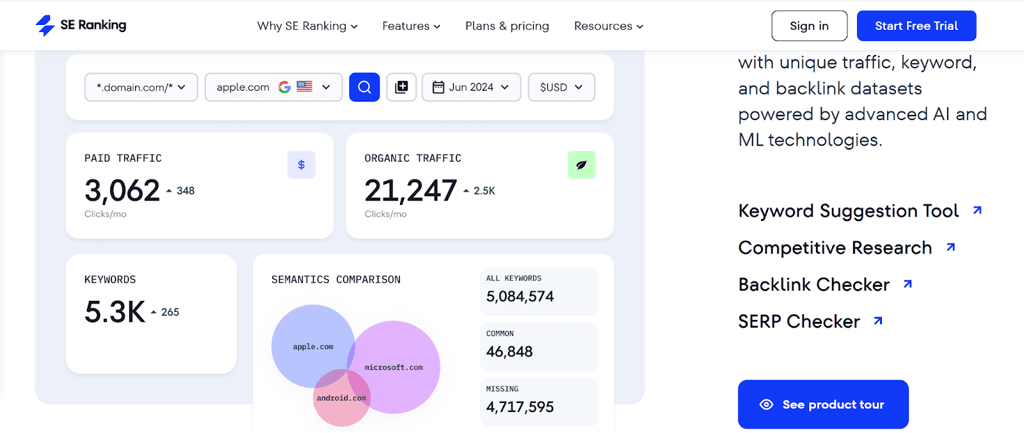Click the up-arrow beside 265 in Keywords
1024x433 pixels.
(153, 312)
